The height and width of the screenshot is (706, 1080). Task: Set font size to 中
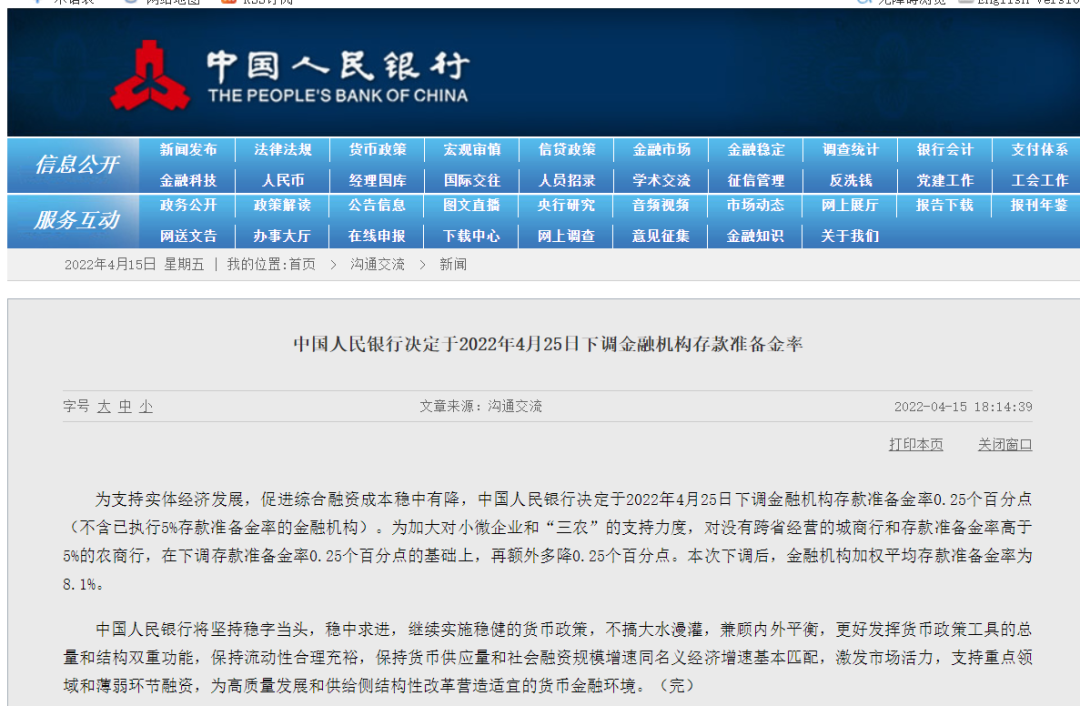125,406
